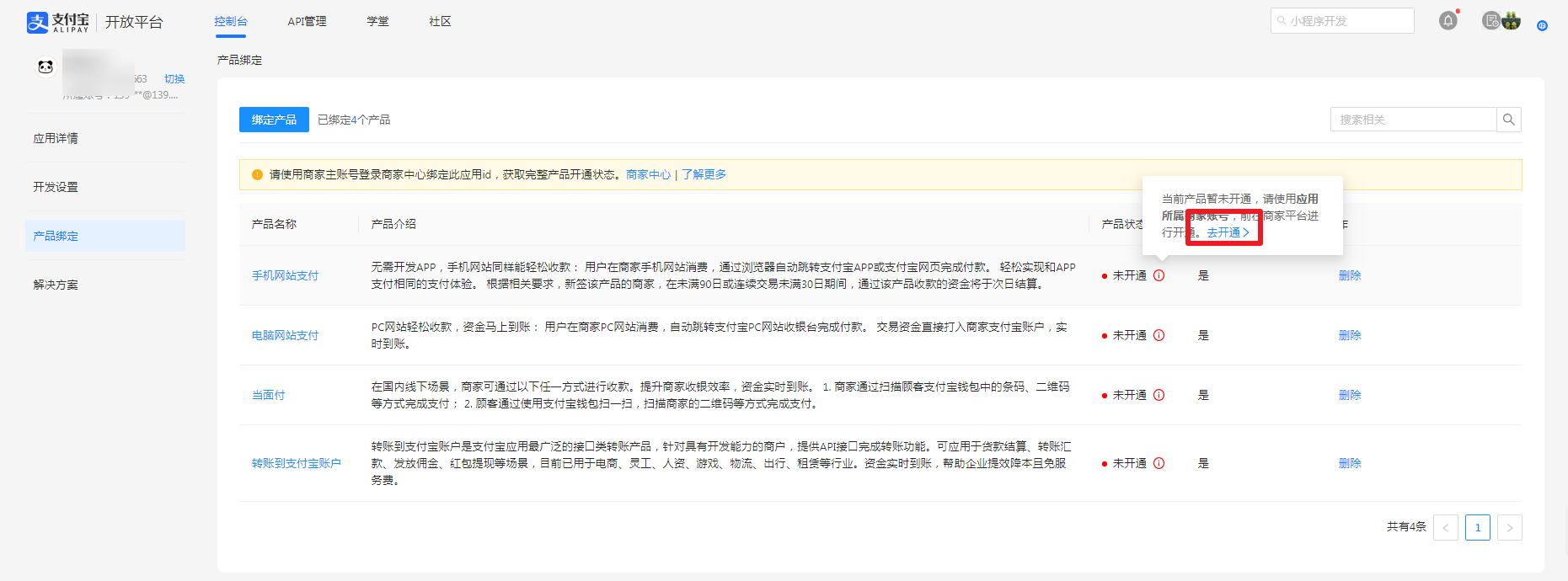1568x581 pixels.
Task: Click the 共有4条 total count text
Action: [x=1406, y=526]
